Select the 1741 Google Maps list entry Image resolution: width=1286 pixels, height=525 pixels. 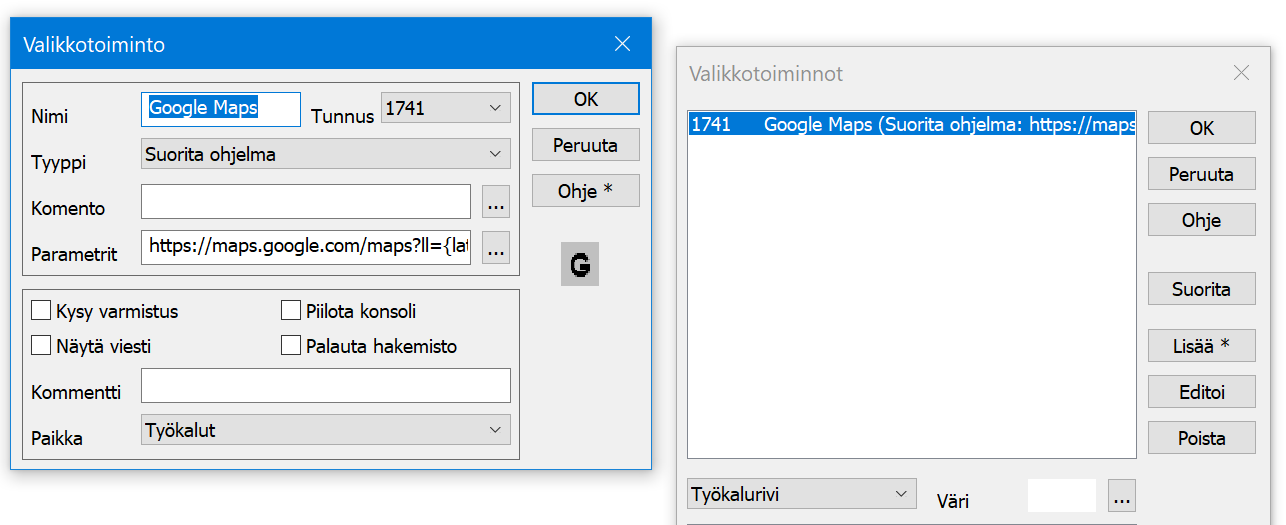point(912,125)
